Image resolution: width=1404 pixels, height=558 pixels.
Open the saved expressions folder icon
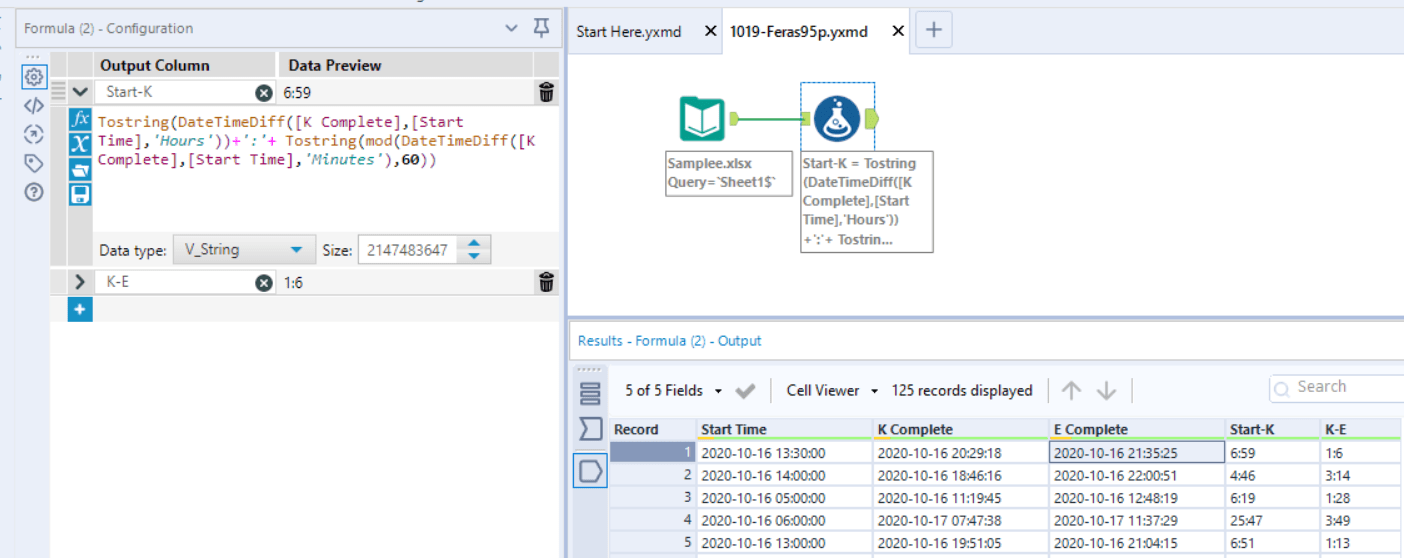[80, 169]
